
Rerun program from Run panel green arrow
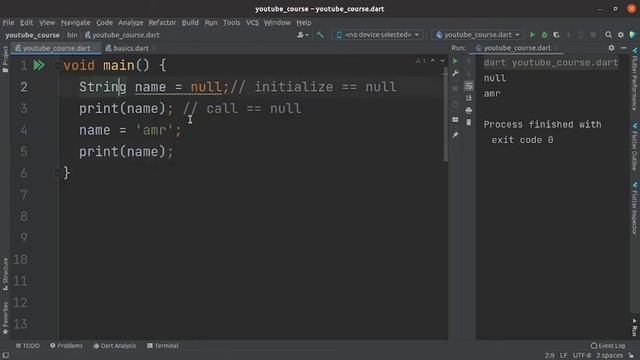point(455,61)
